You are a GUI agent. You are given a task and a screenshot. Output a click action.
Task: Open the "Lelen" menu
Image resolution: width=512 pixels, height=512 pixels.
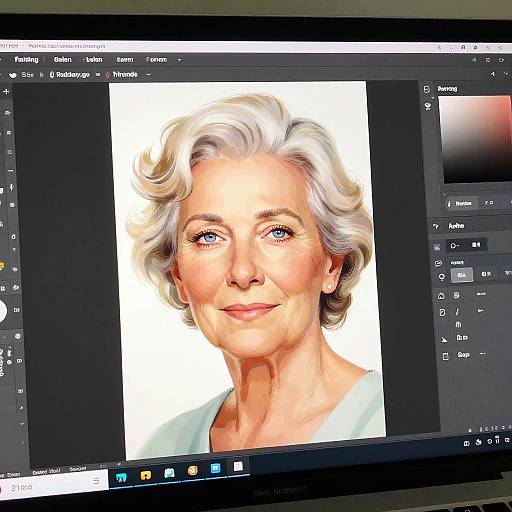click(x=94, y=60)
